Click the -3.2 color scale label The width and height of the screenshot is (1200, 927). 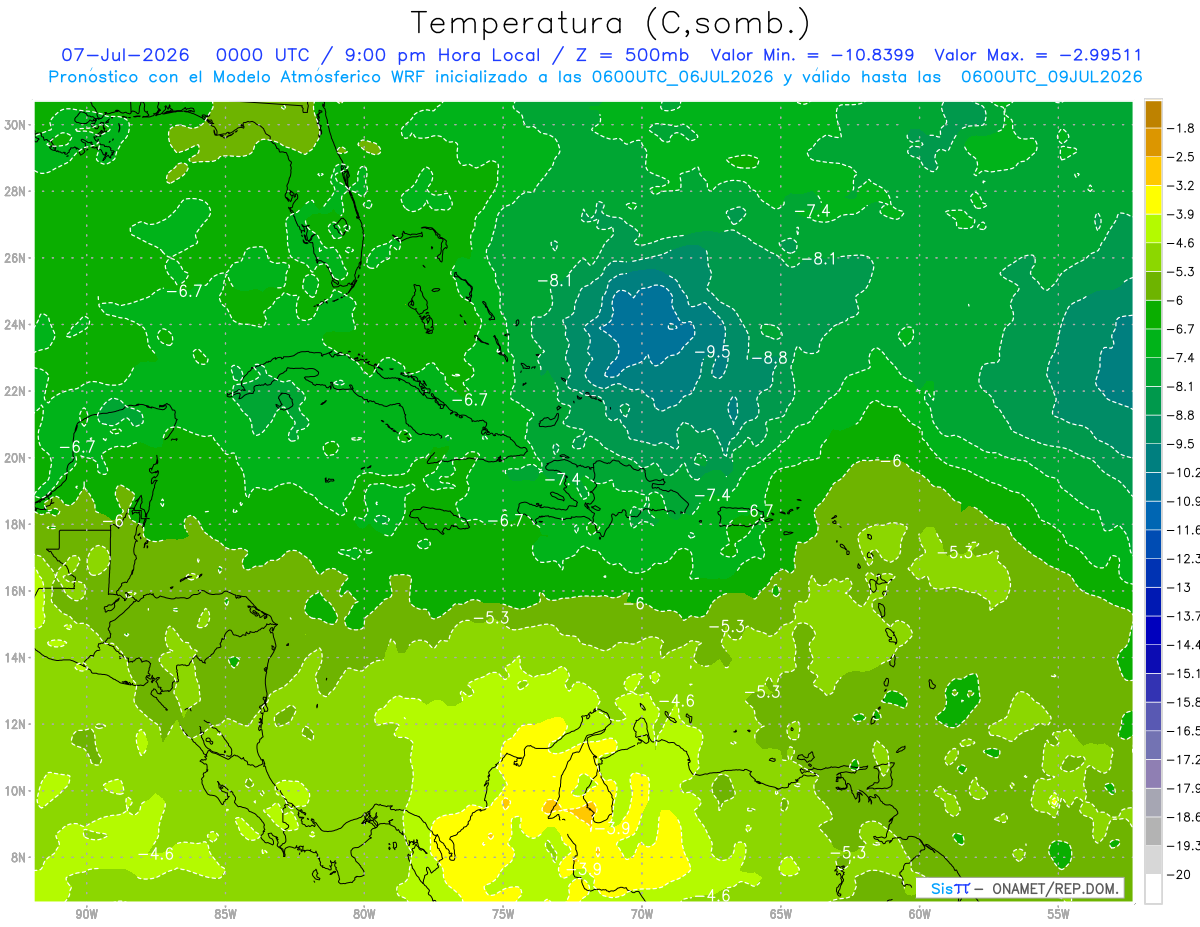tap(1180, 186)
